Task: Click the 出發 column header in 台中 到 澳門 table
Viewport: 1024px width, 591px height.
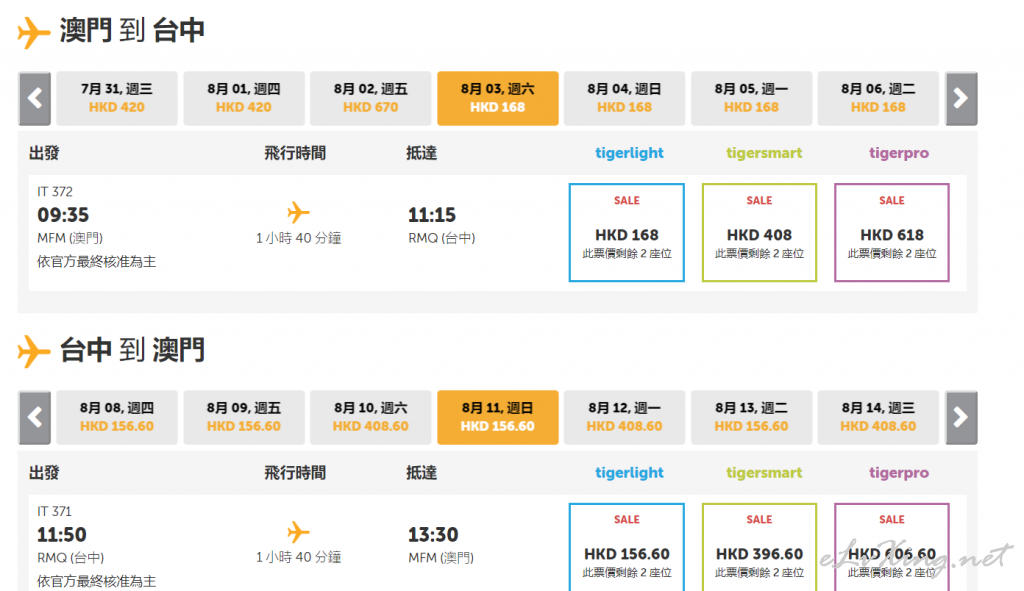Action: point(44,473)
